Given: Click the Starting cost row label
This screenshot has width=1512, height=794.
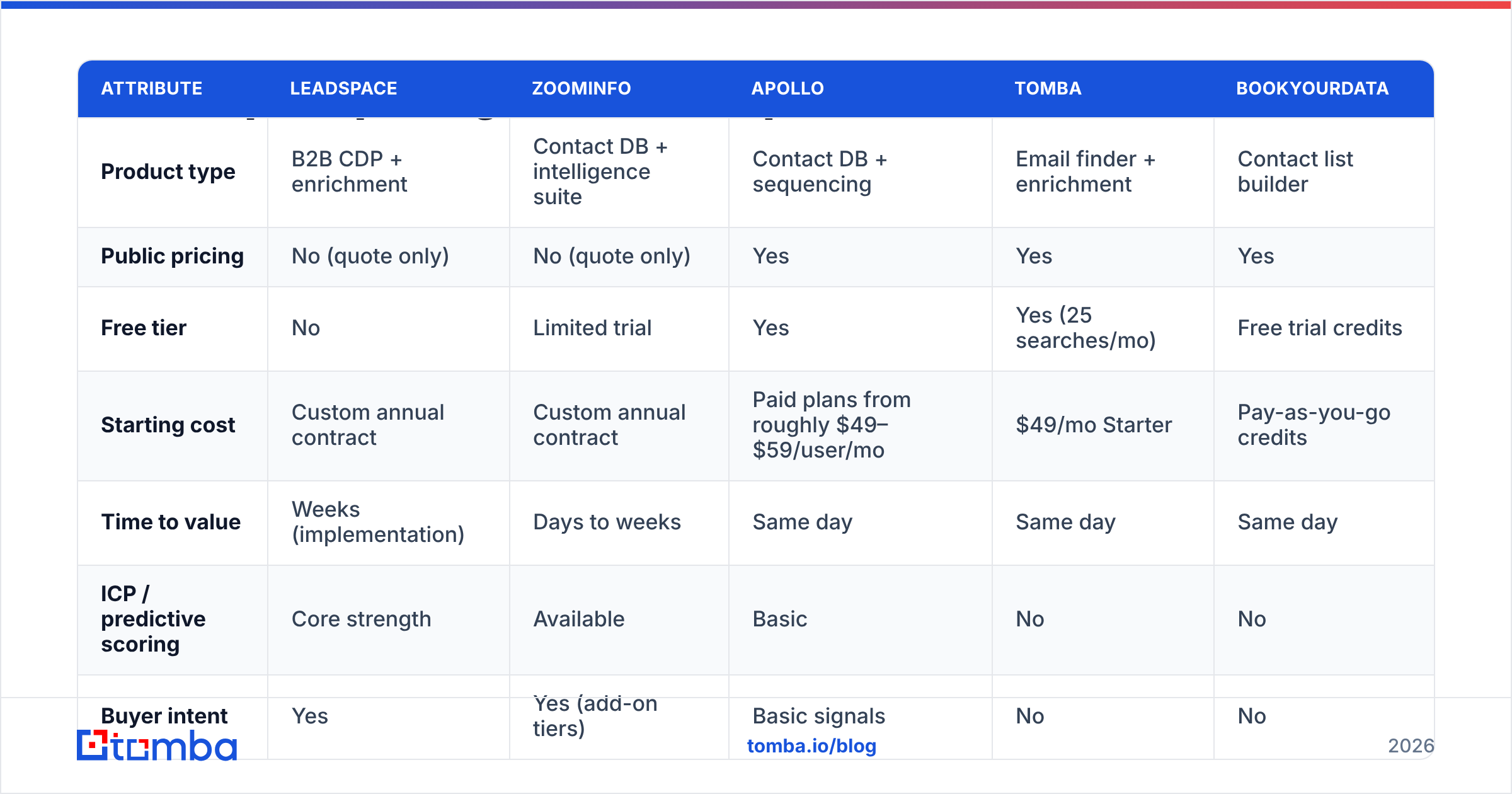Looking at the screenshot, I should click(x=168, y=425).
